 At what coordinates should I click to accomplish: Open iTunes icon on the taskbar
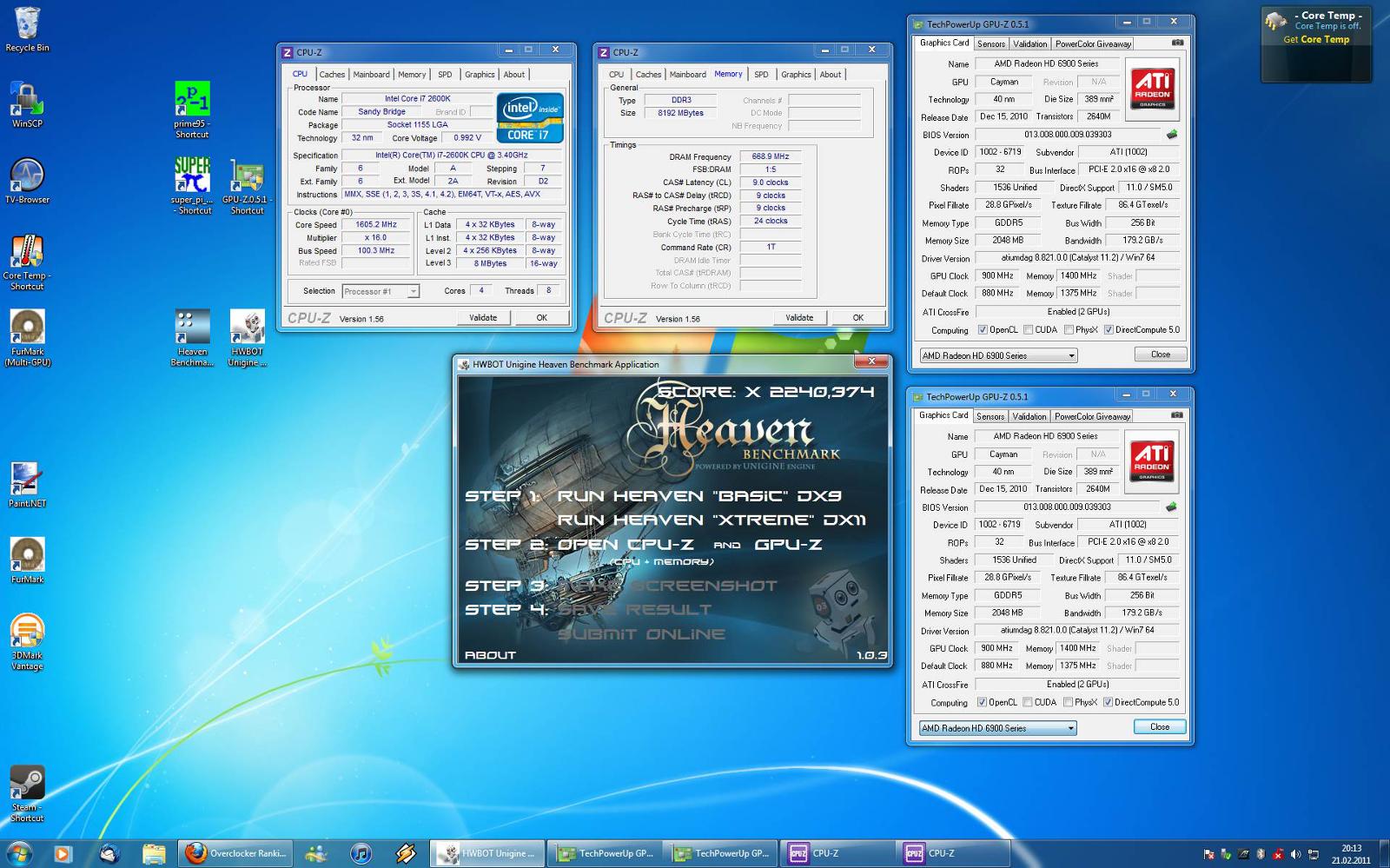(x=361, y=853)
